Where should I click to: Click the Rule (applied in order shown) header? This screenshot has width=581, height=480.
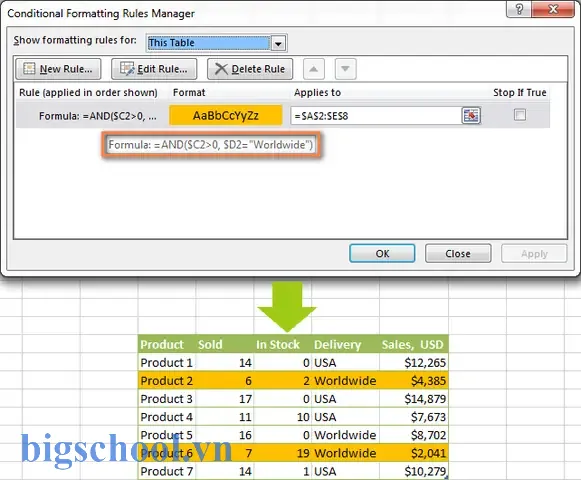pyautogui.click(x=88, y=92)
